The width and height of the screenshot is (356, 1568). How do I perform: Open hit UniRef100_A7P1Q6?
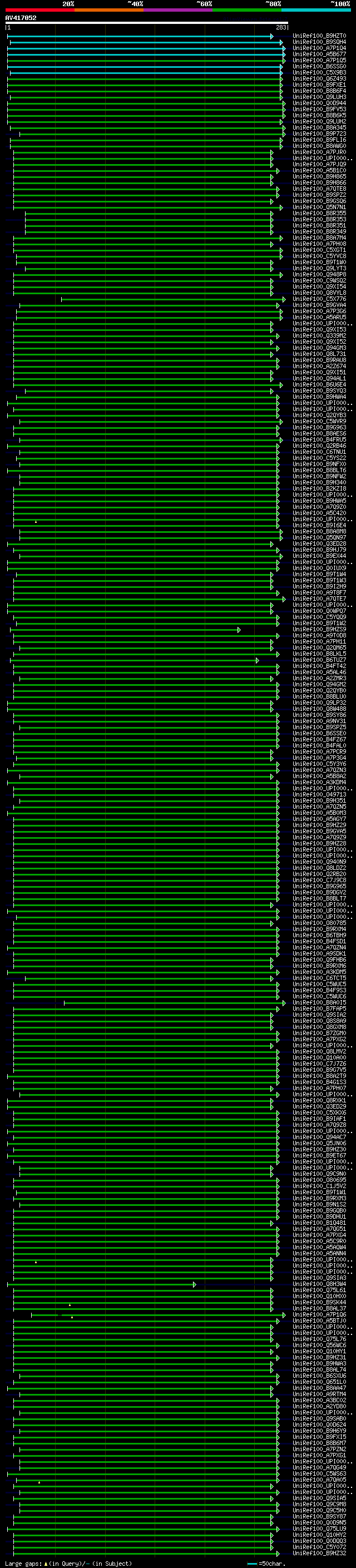pos(319,1315)
